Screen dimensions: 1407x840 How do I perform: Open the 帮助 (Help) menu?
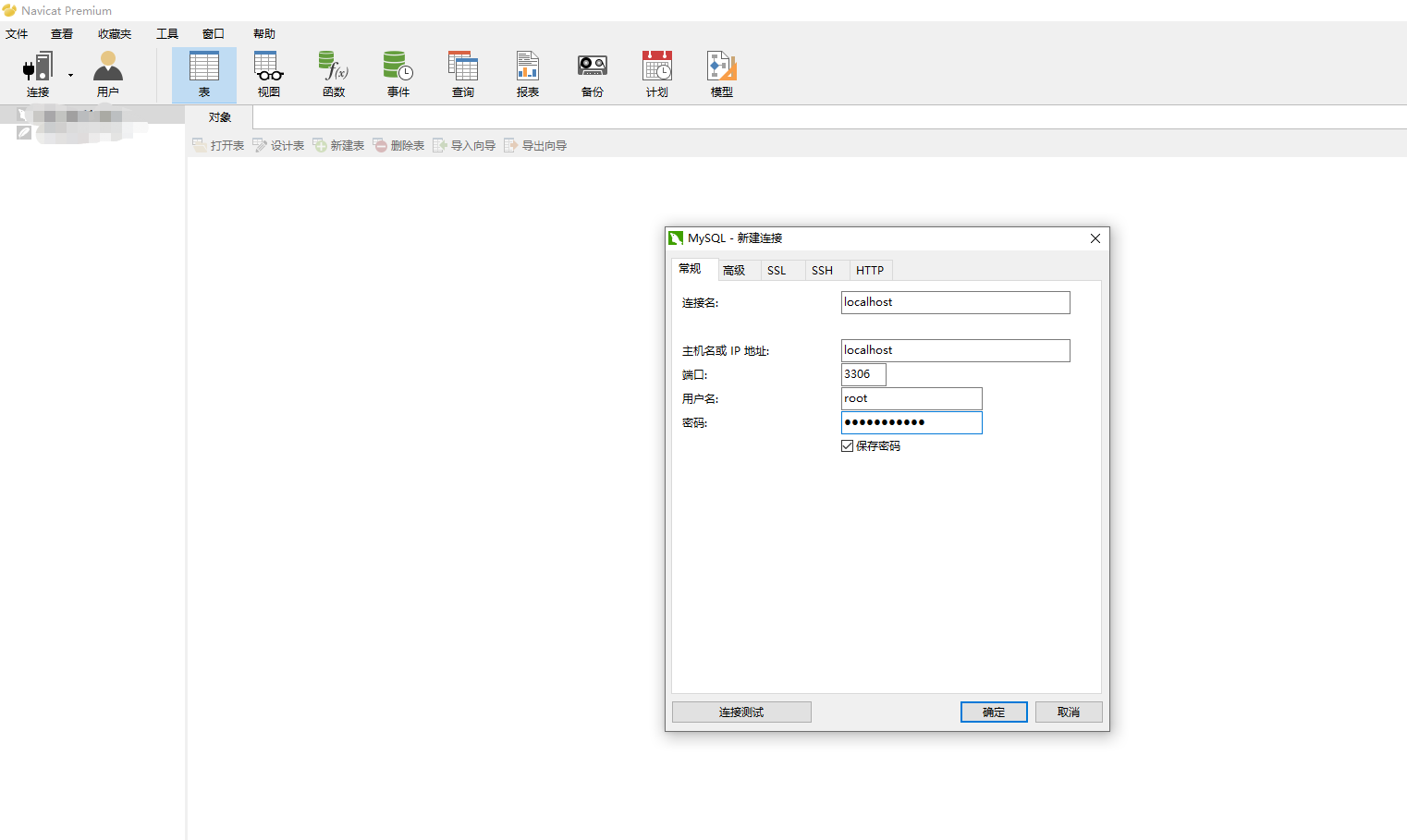coord(264,34)
